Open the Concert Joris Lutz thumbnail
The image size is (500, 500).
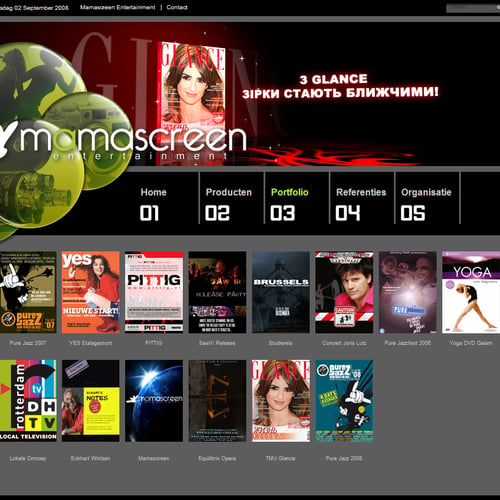click(344, 292)
